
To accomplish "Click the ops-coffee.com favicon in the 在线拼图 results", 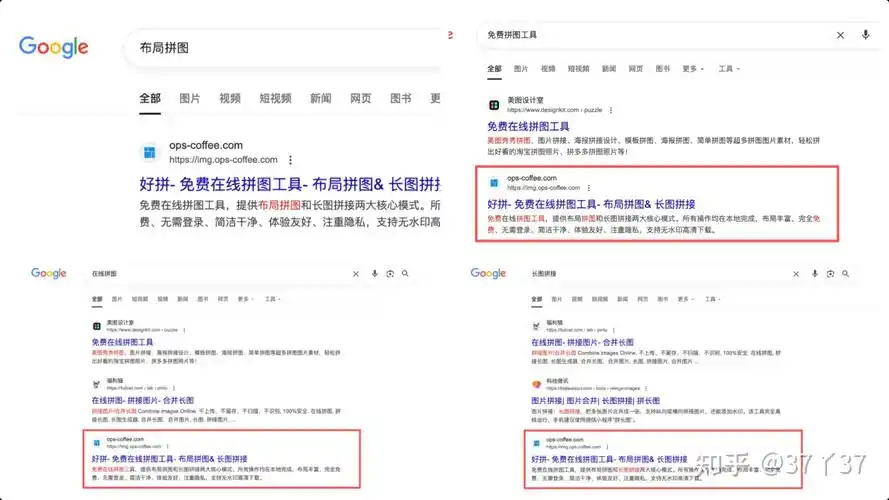I will 97,443.
